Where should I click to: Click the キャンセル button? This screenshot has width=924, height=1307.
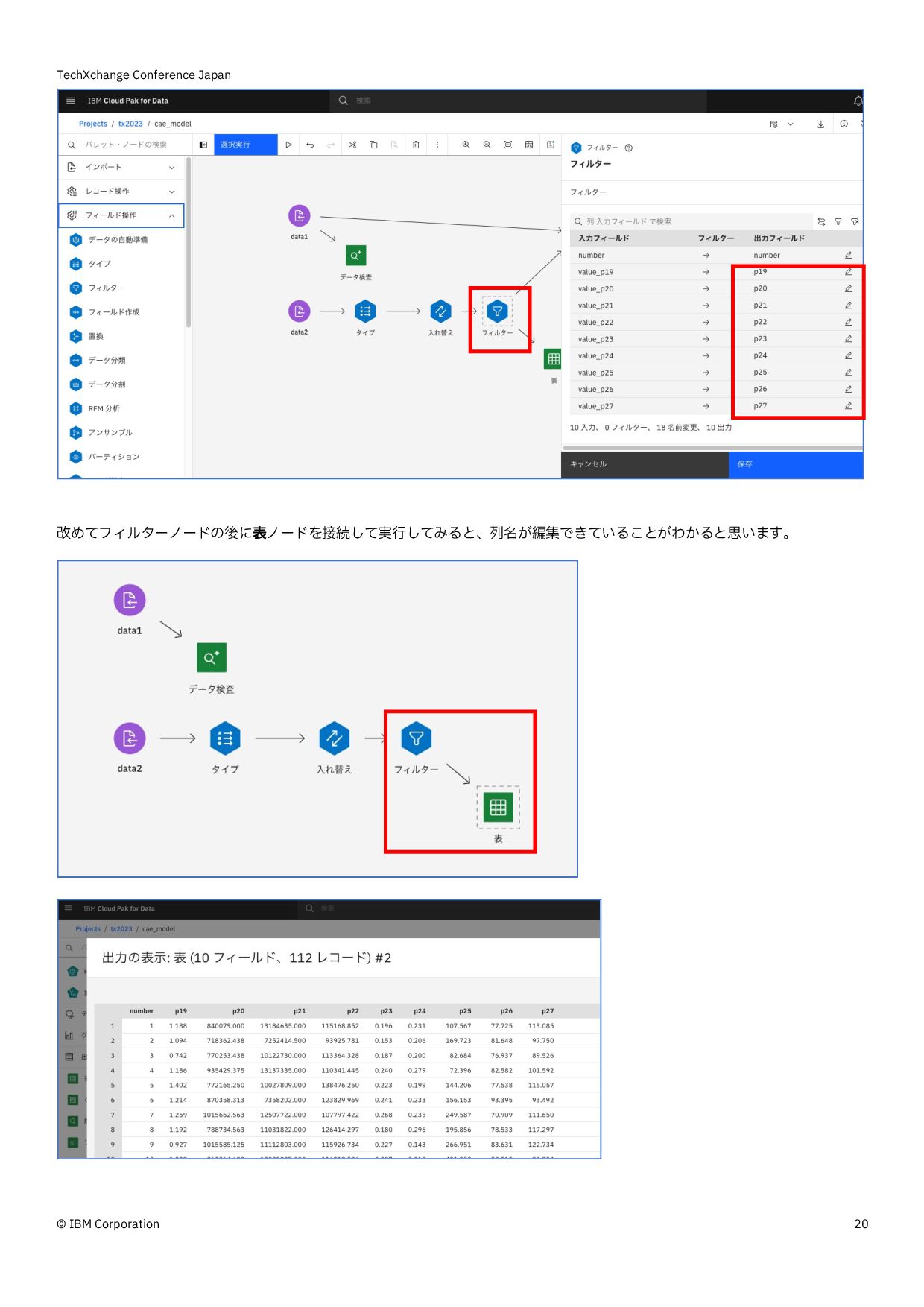(x=645, y=464)
